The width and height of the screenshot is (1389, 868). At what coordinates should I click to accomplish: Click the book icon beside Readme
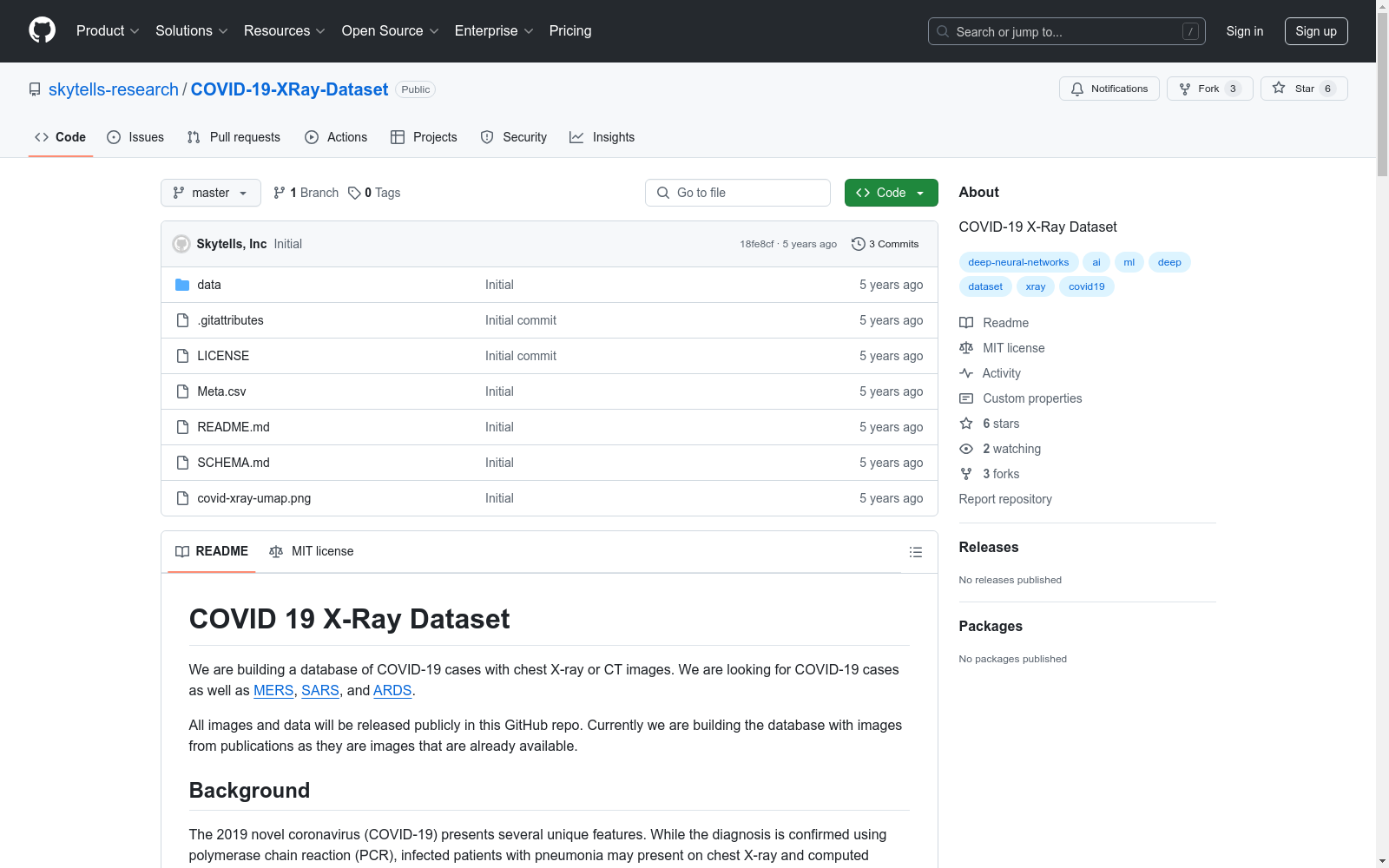point(966,323)
